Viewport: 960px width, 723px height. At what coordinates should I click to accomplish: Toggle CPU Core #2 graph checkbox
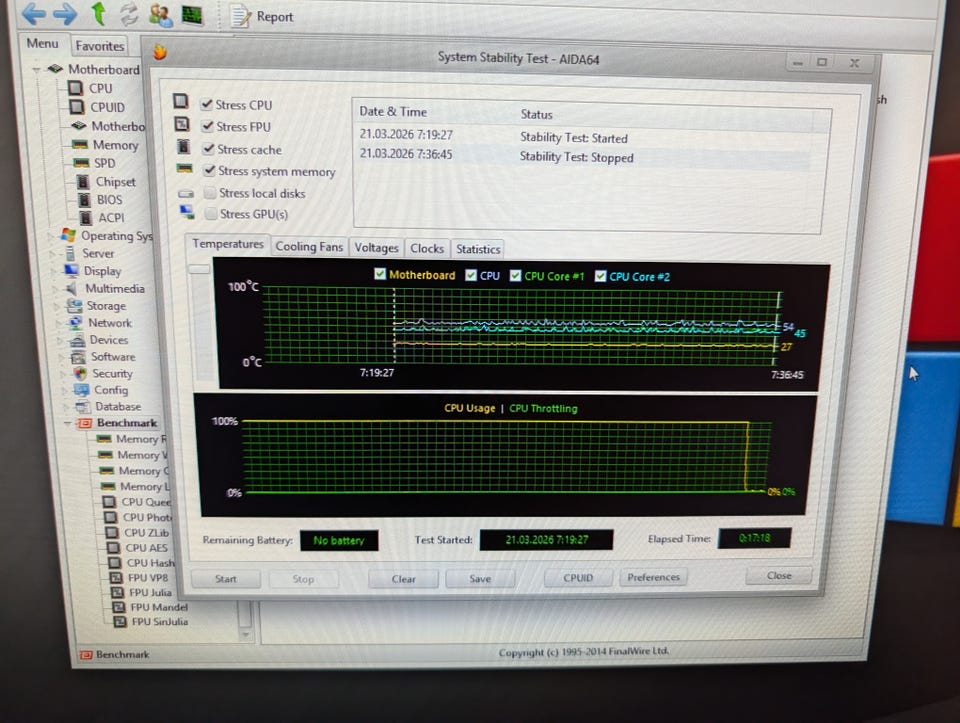click(x=601, y=277)
